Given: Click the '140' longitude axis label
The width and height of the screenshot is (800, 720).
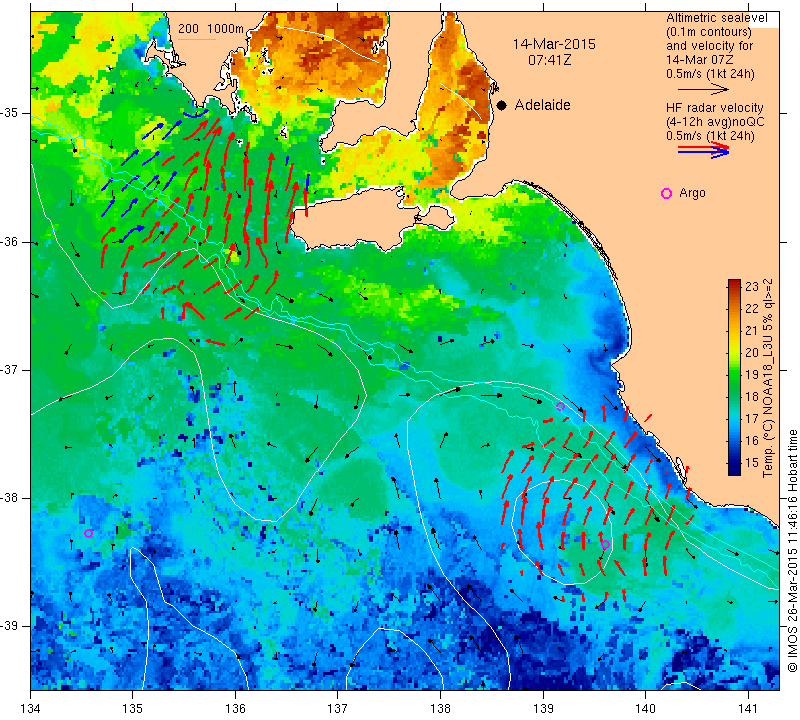Looking at the screenshot, I should [645, 709].
